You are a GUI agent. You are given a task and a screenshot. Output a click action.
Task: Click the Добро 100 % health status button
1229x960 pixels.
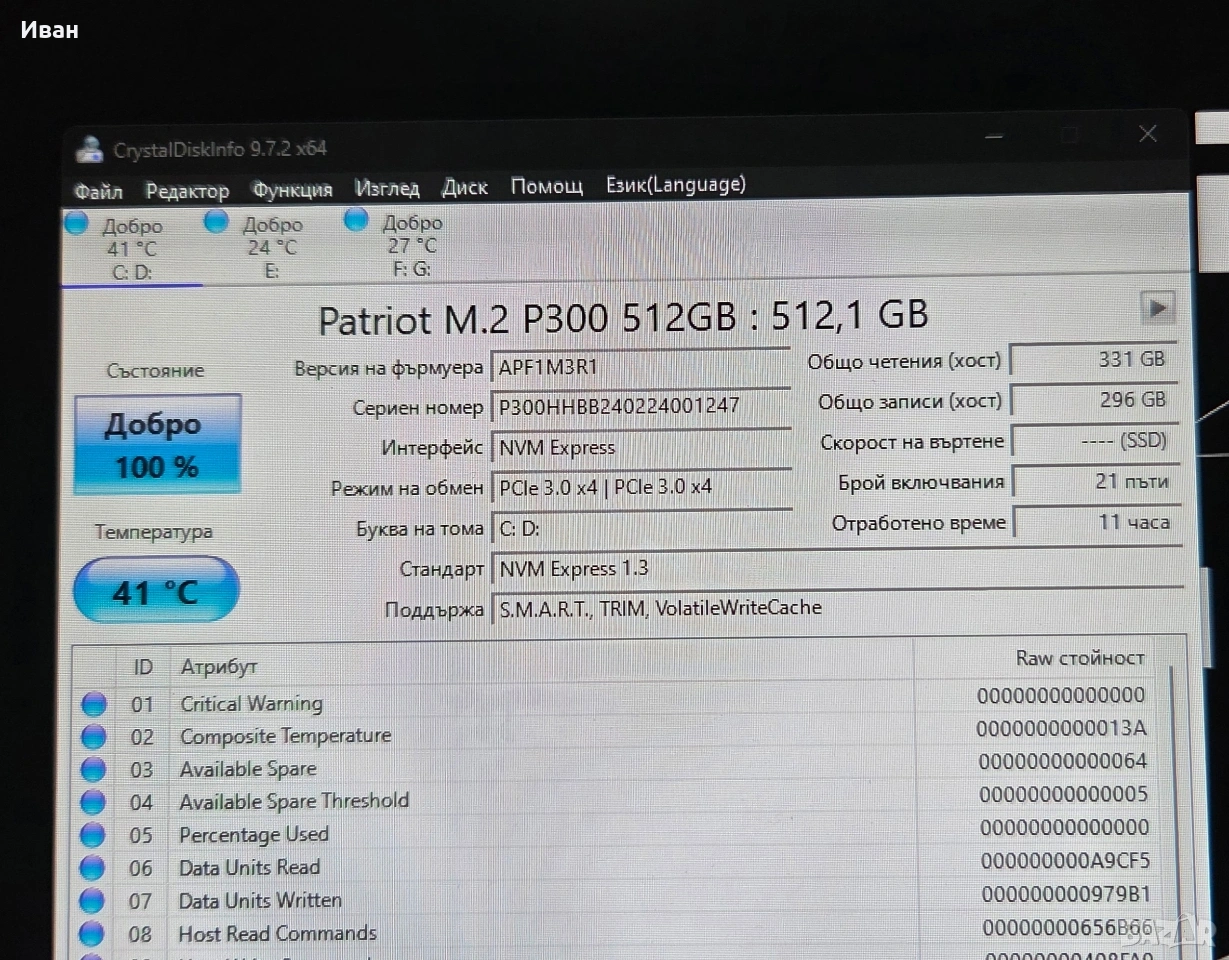point(157,444)
